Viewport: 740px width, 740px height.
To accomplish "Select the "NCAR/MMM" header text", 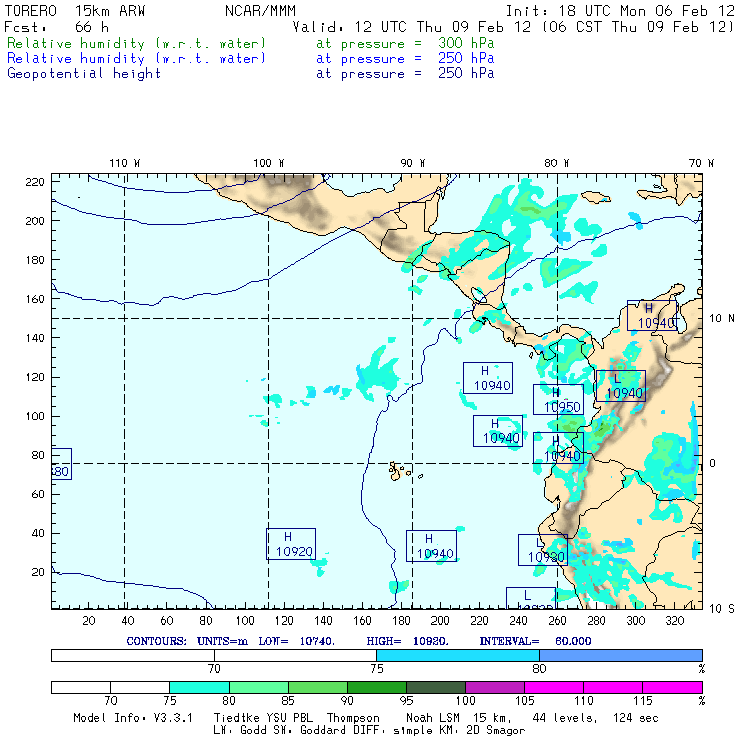I will pos(260,11).
